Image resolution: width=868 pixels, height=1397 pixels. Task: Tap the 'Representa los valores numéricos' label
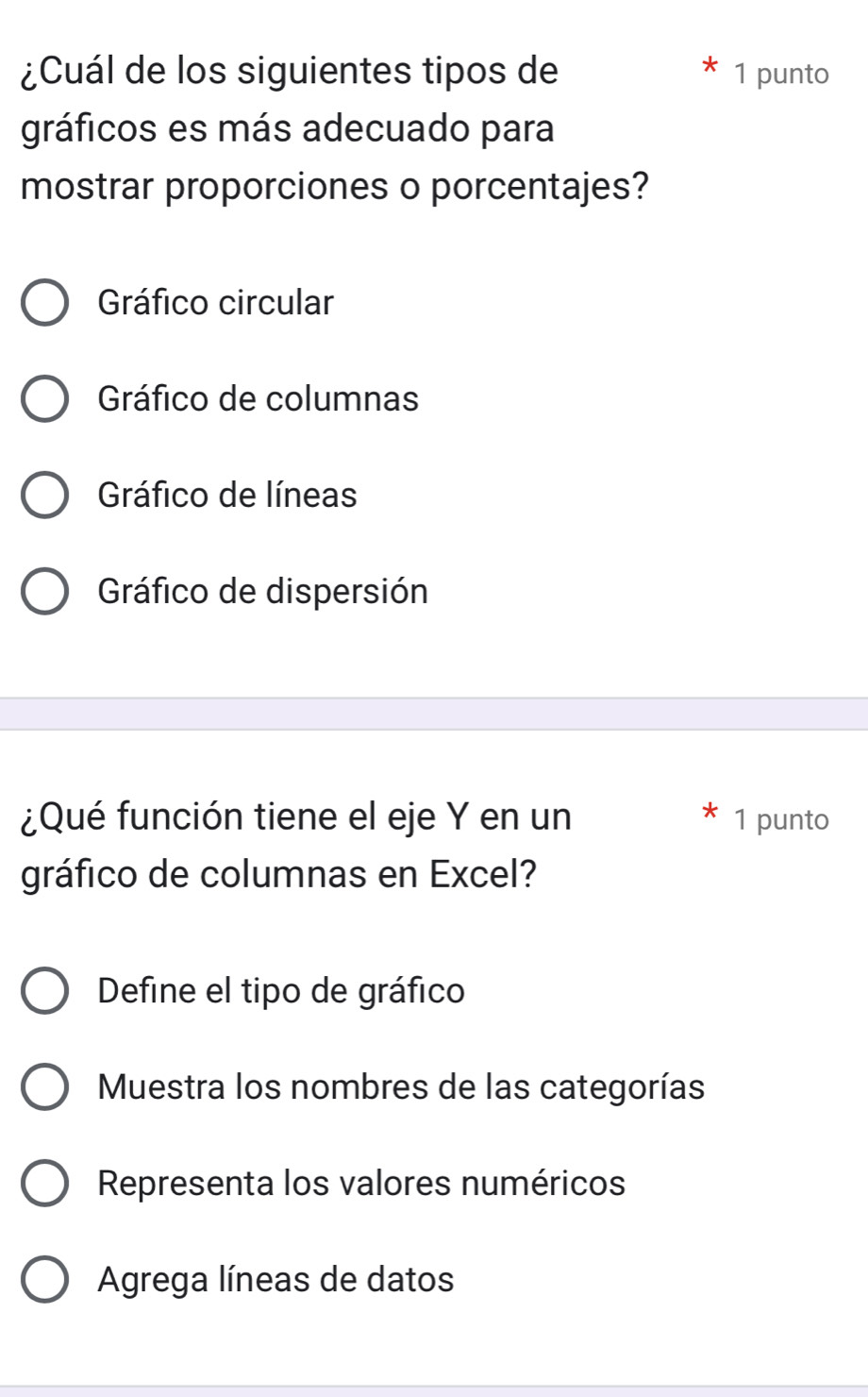click(x=361, y=1184)
